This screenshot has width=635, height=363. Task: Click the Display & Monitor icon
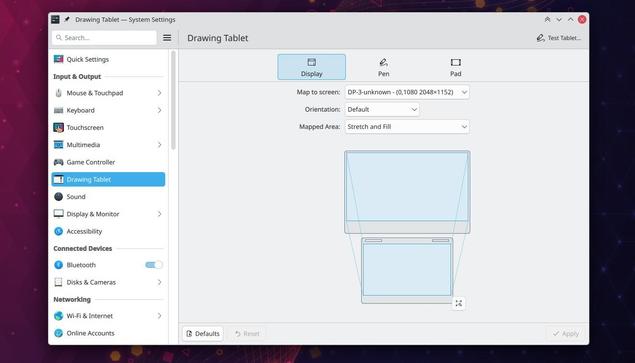click(x=58, y=214)
